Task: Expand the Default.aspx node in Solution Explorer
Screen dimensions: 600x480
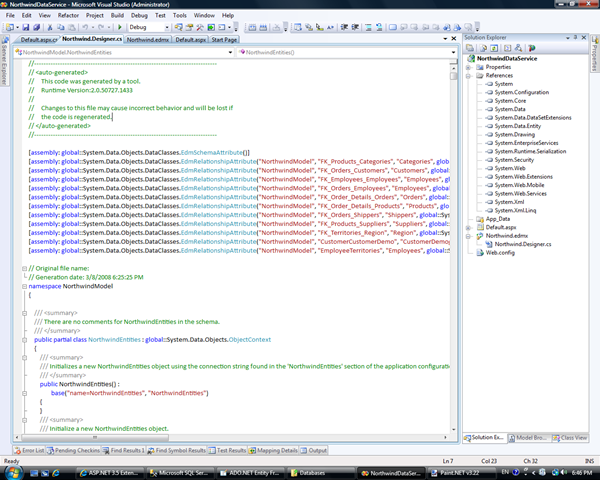Action: (x=468, y=228)
